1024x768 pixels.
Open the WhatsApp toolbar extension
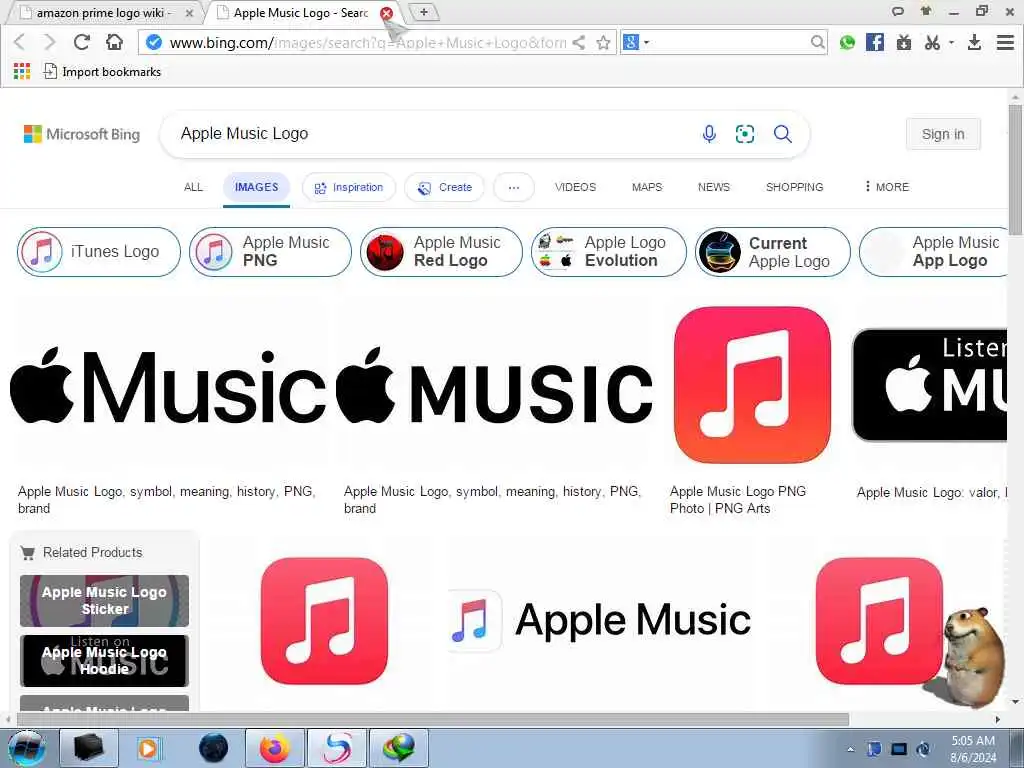847,43
